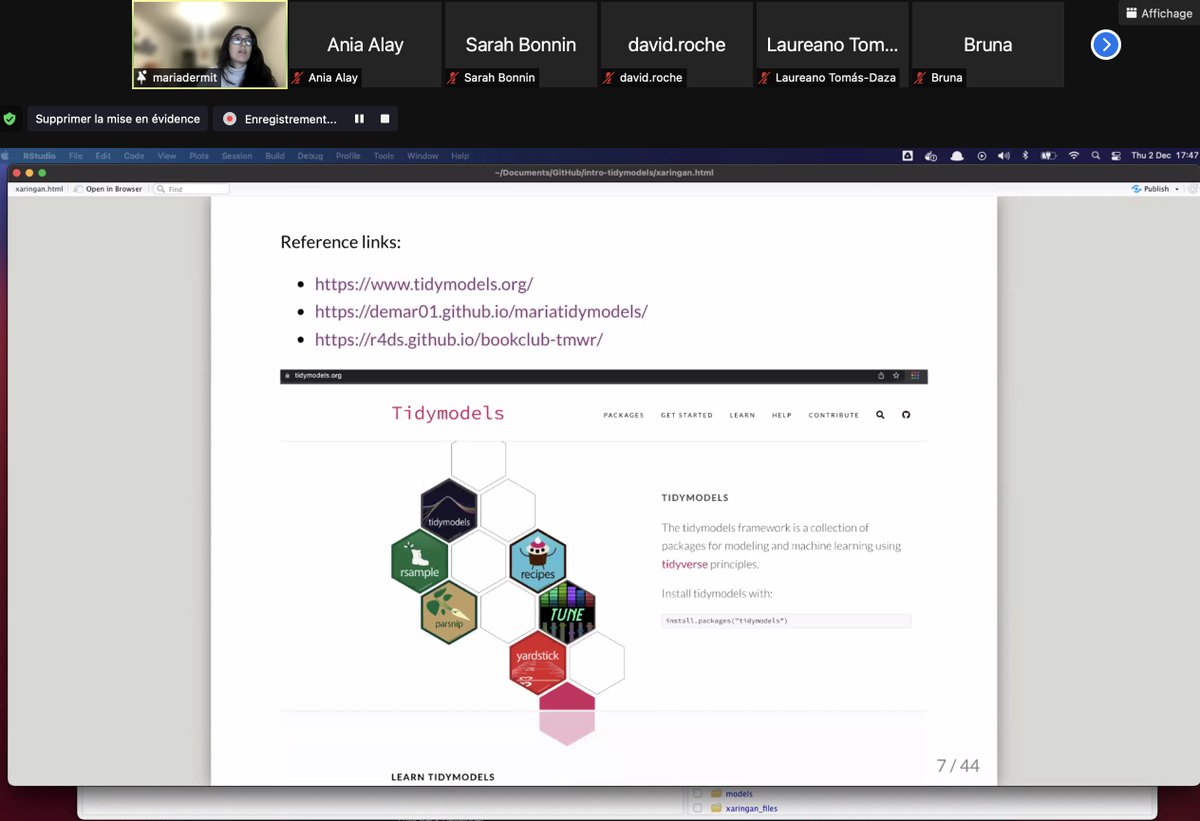Open the Tools menu
The image size is (1200, 821).
[384, 156]
